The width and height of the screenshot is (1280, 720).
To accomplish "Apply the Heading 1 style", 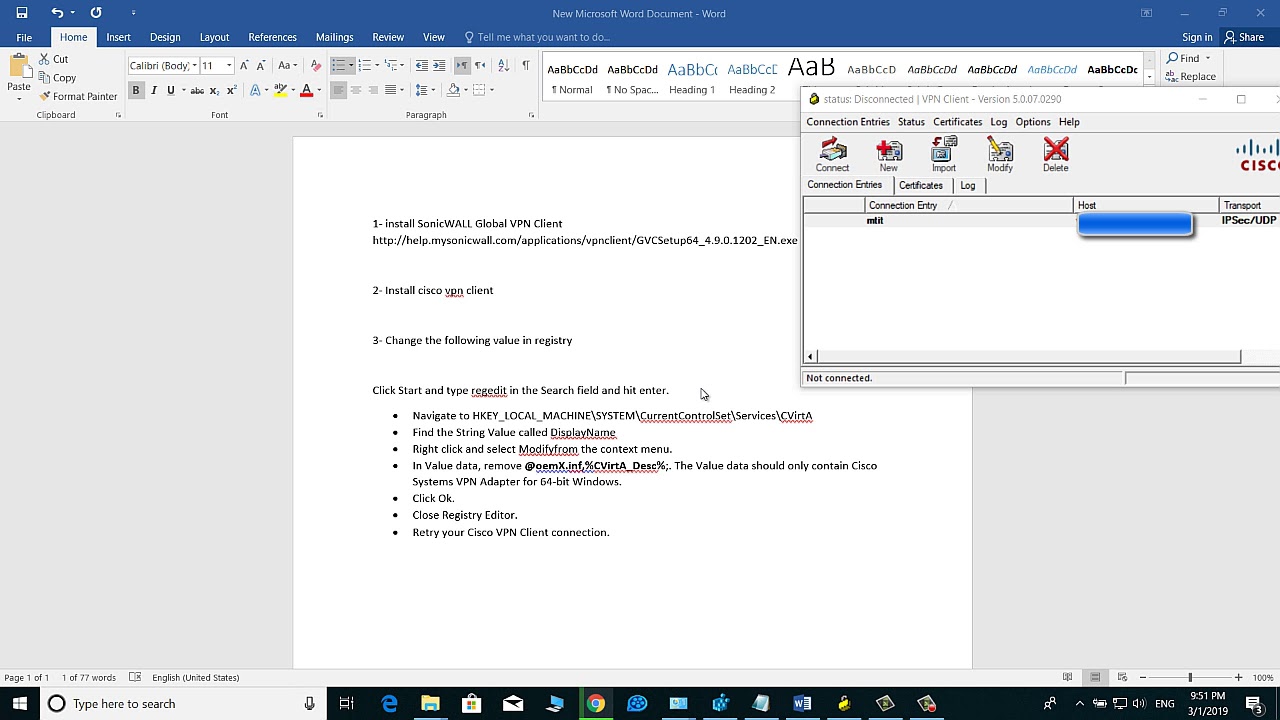I will (692, 78).
